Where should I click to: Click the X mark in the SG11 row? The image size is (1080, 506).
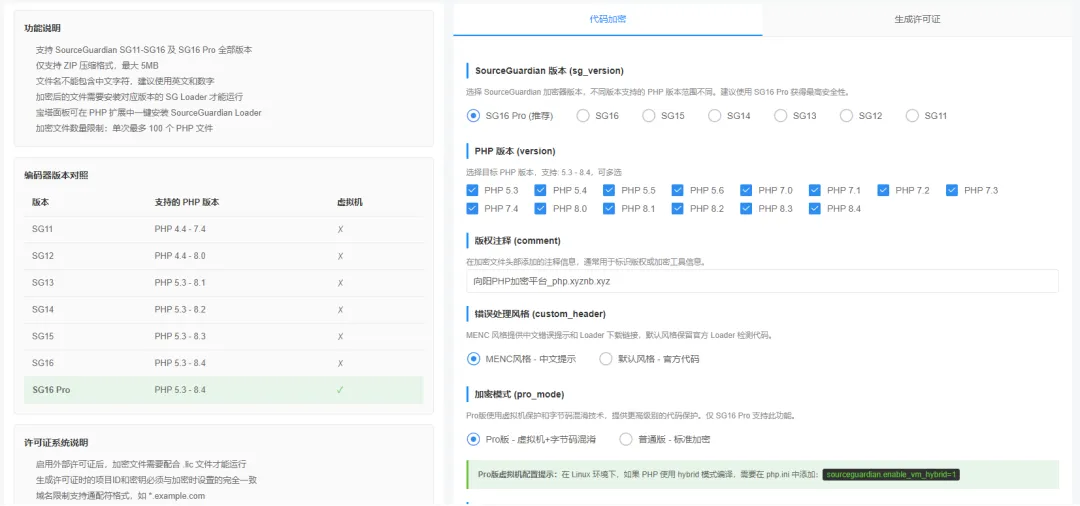click(x=340, y=229)
